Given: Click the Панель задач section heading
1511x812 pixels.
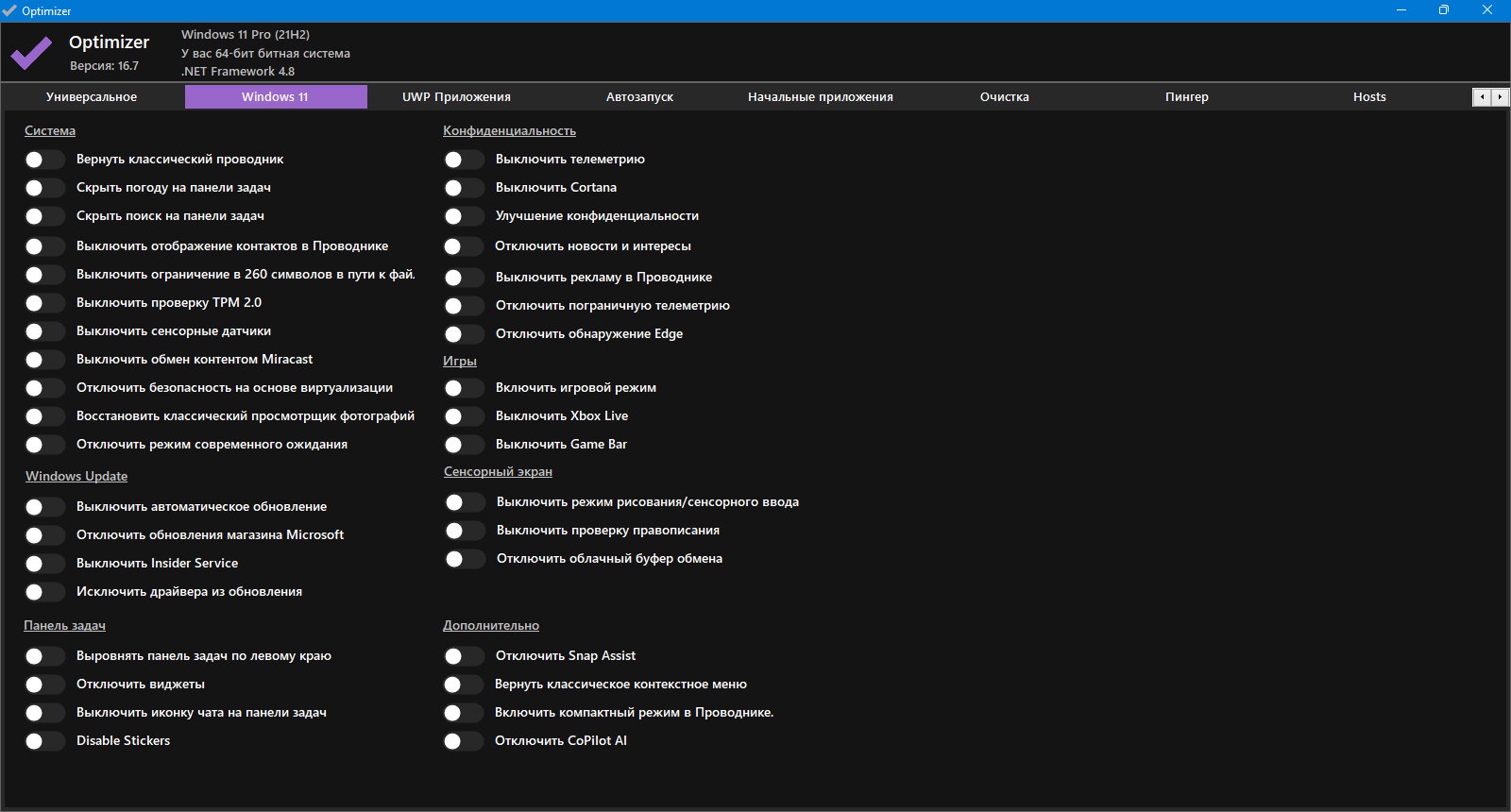Looking at the screenshot, I should point(64,626).
